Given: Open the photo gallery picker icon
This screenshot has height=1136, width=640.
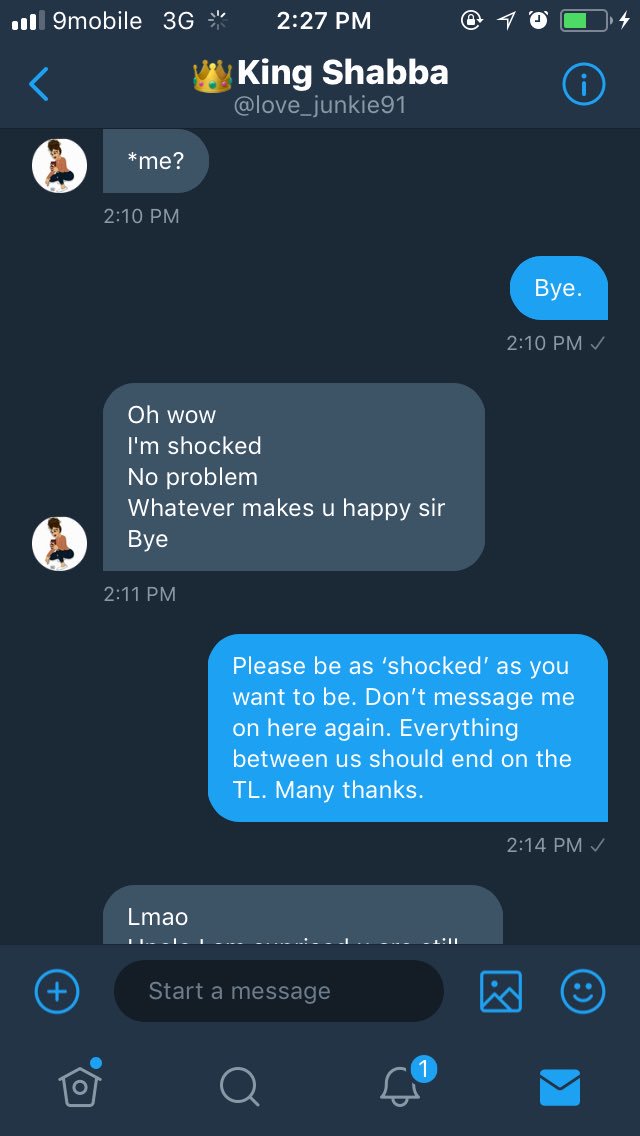Looking at the screenshot, I should (501, 991).
